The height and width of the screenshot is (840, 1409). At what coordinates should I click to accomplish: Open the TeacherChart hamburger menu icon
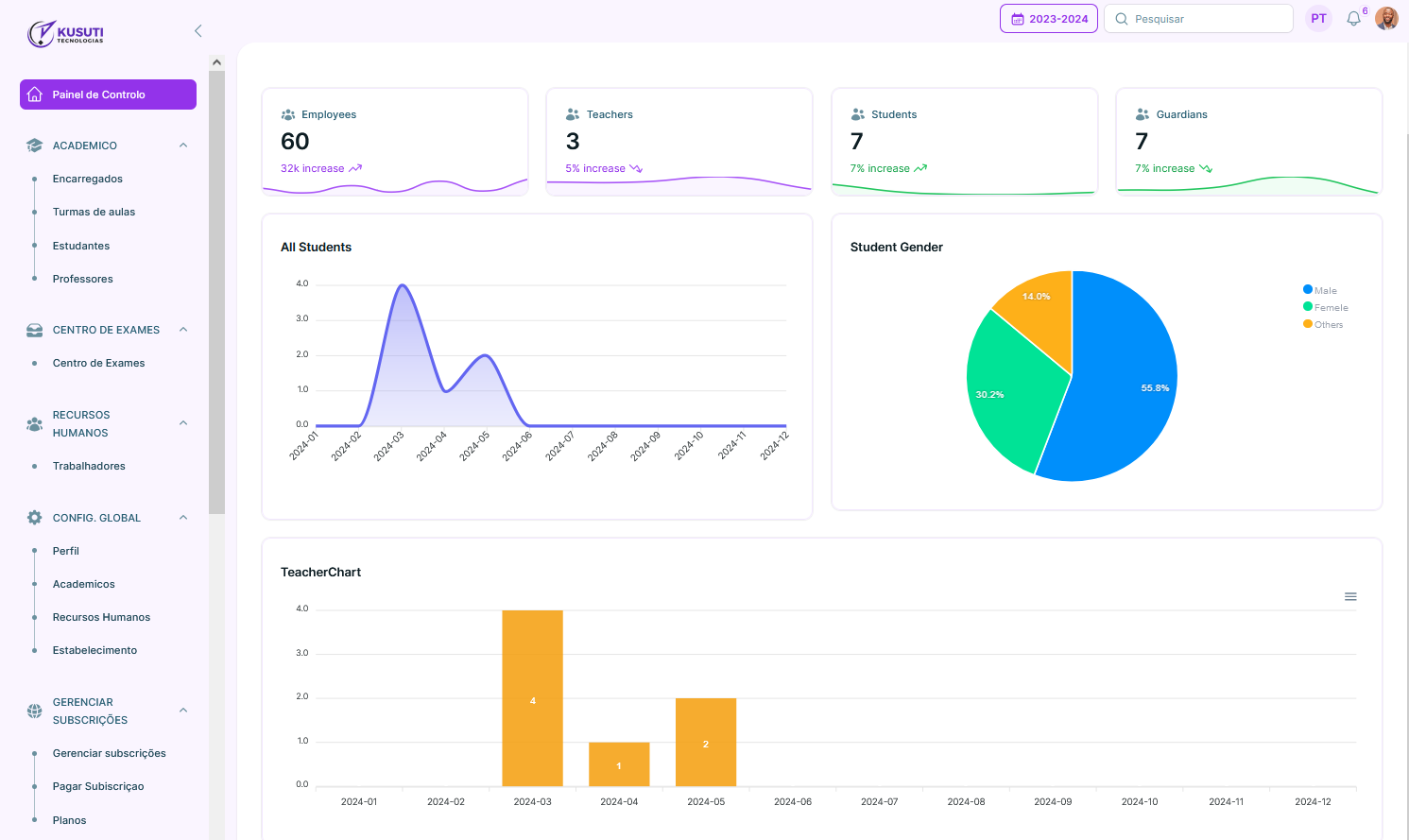(1350, 596)
